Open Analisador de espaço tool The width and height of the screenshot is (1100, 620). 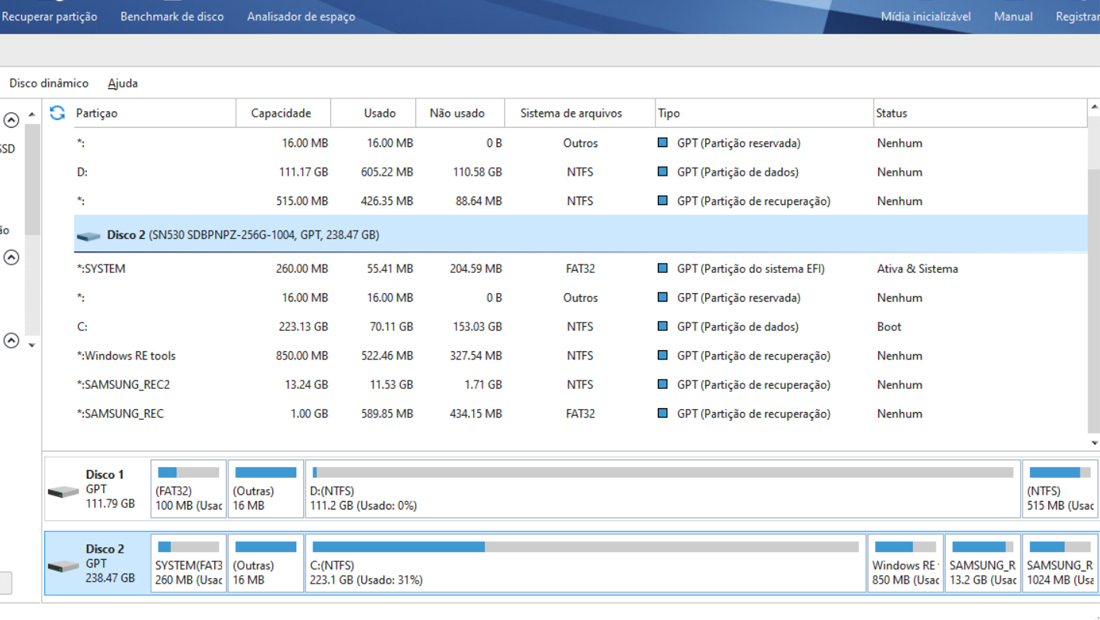[301, 16]
